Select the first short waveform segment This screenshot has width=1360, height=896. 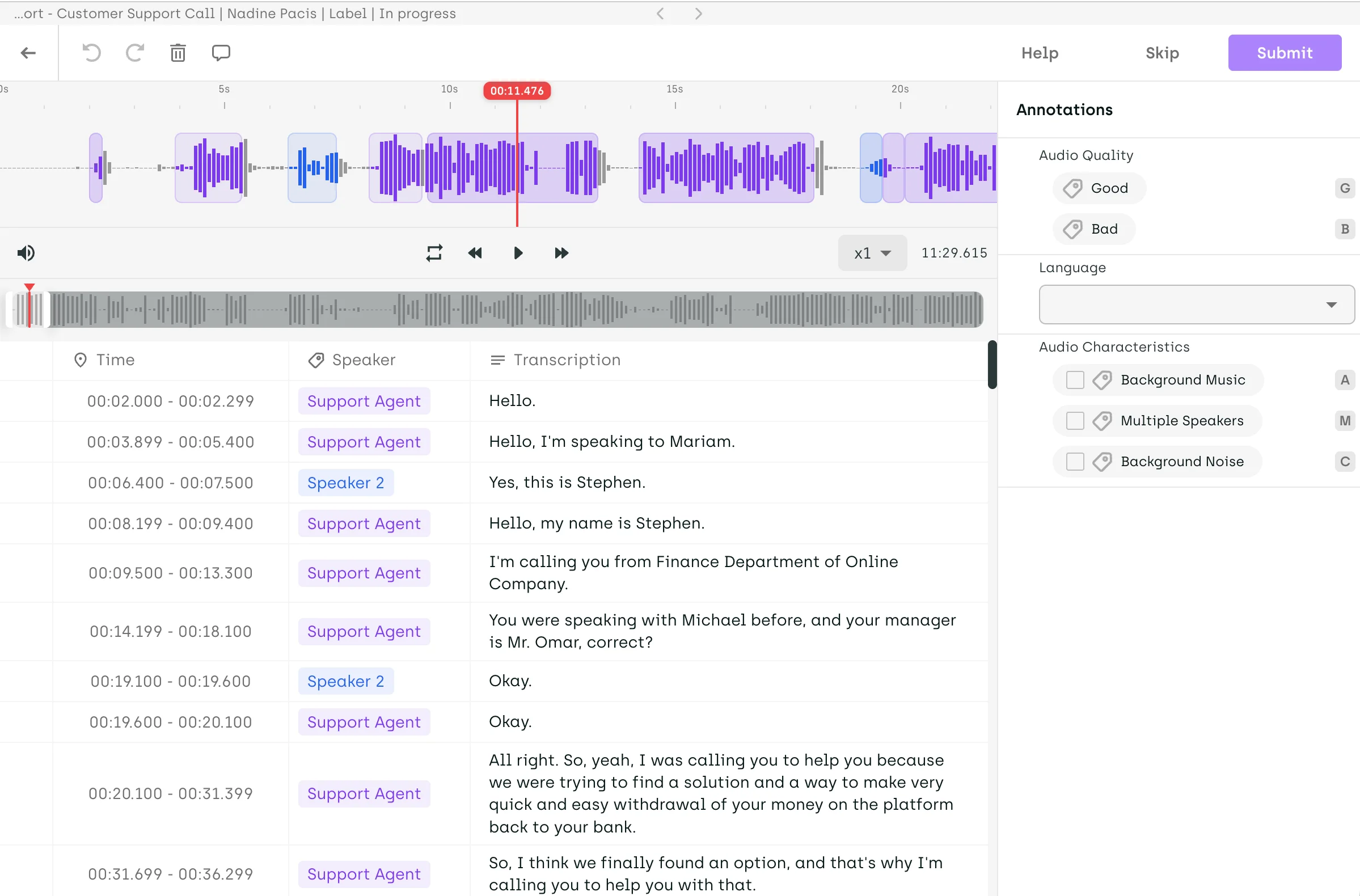(x=95, y=168)
